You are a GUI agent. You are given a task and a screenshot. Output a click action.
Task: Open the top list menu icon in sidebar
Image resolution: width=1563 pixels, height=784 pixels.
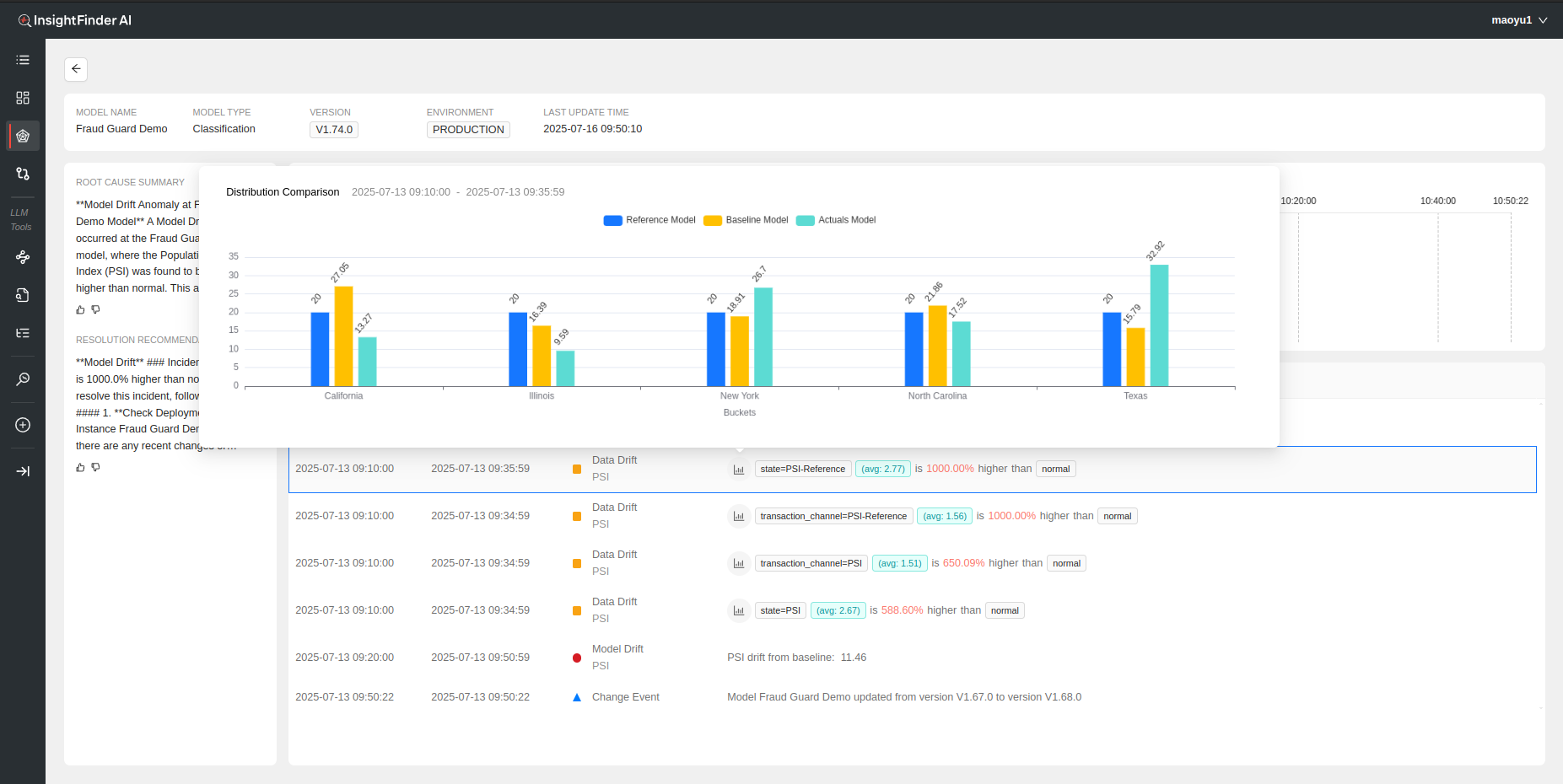[23, 60]
